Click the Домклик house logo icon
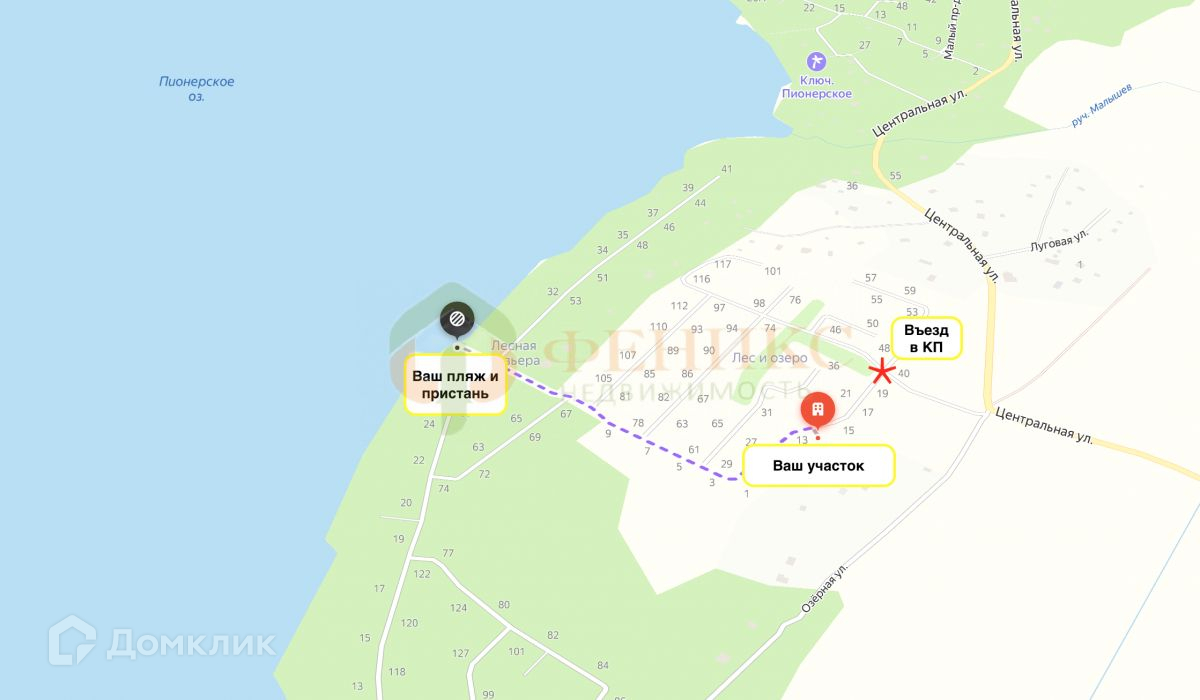Image resolution: width=1200 pixels, height=700 pixels. point(73,641)
